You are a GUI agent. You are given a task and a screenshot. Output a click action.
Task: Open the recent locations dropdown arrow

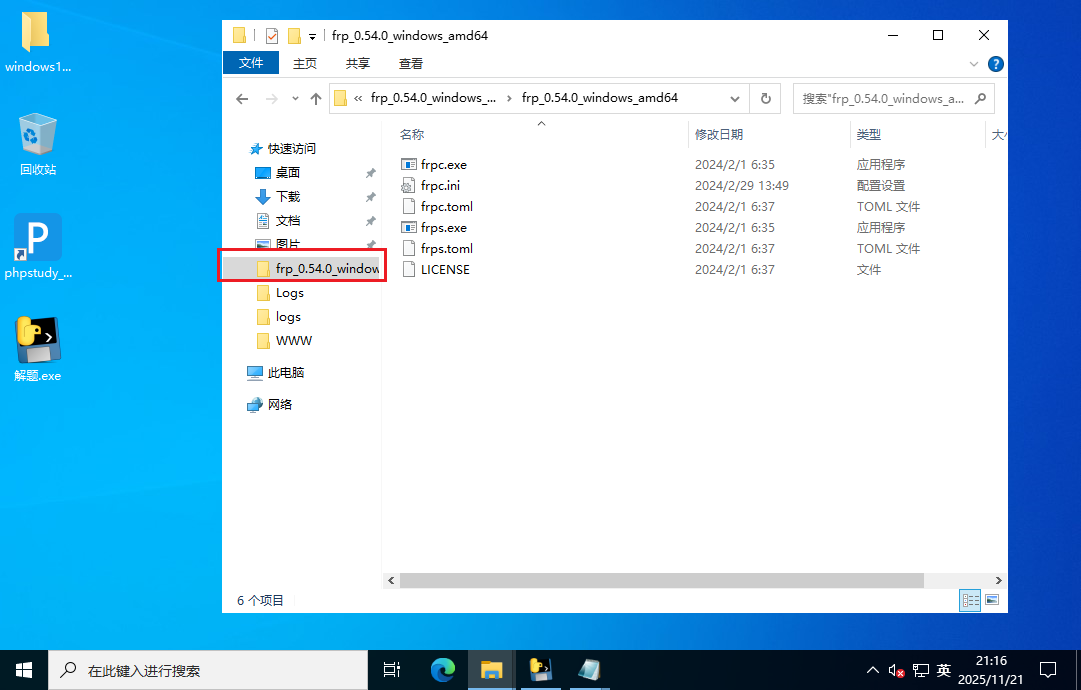295,99
